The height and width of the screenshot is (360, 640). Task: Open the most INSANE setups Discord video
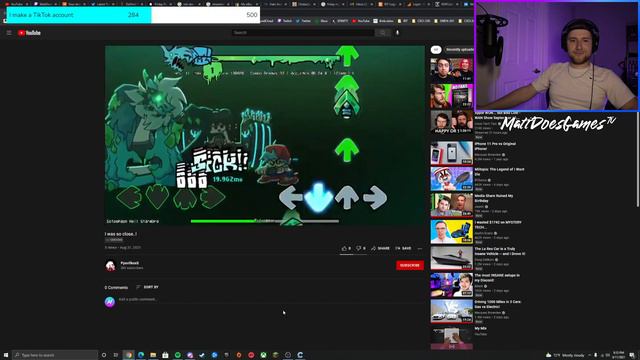451,284
